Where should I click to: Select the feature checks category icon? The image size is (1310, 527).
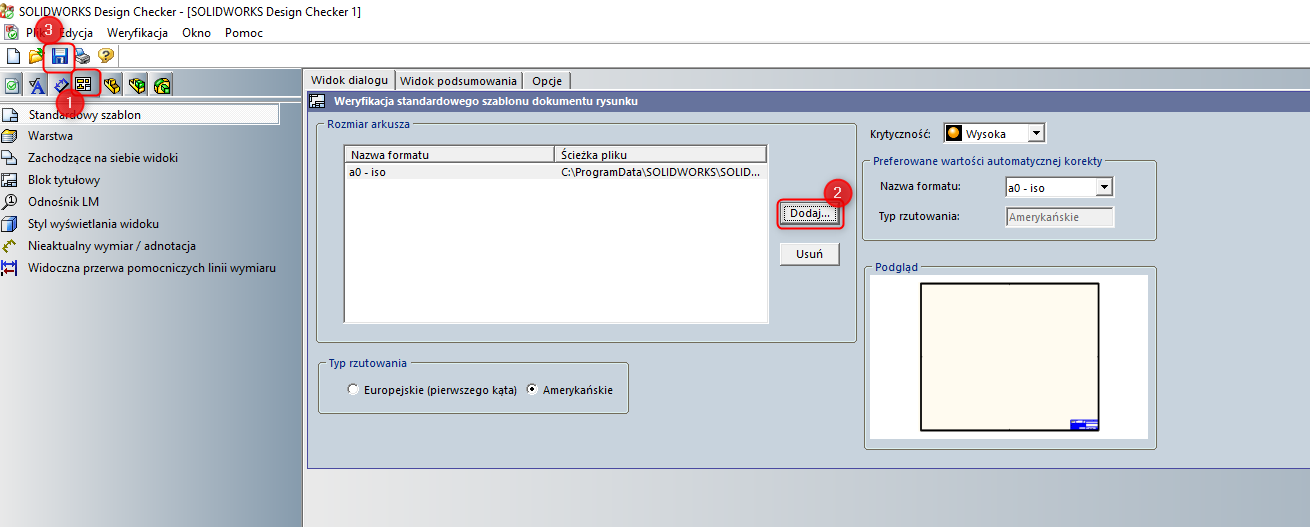162,86
